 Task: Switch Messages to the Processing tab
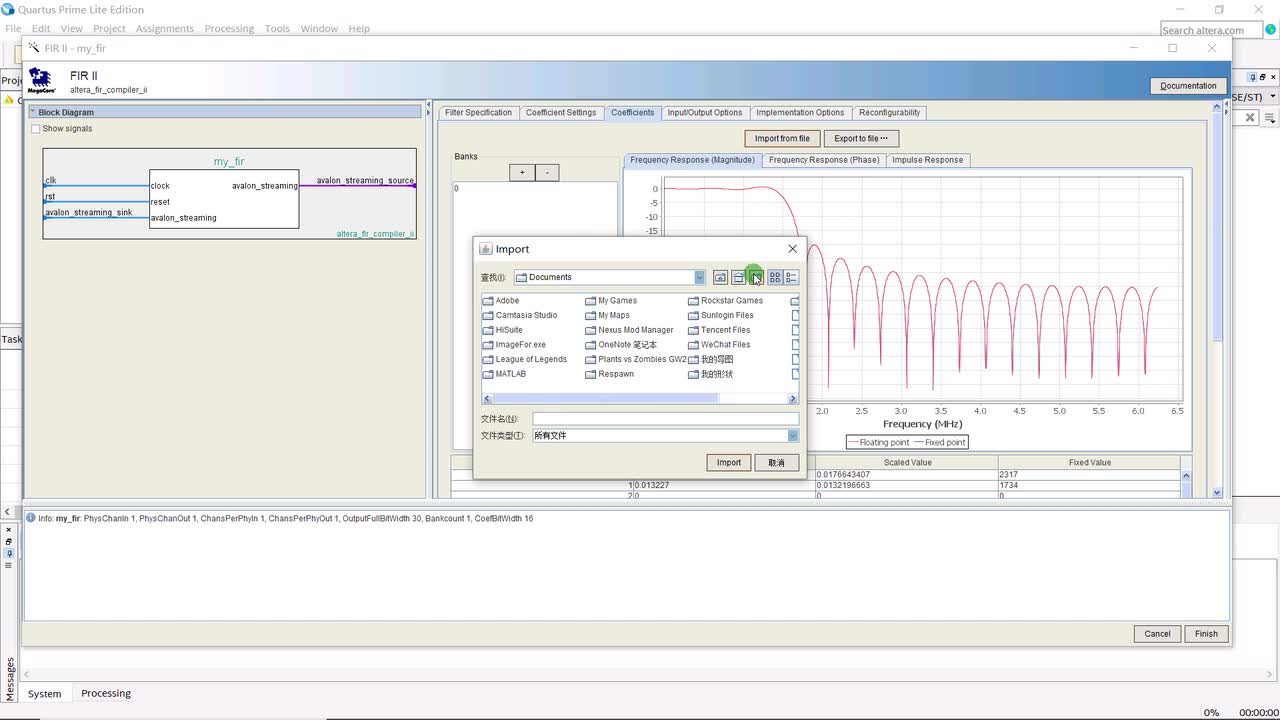pos(106,693)
